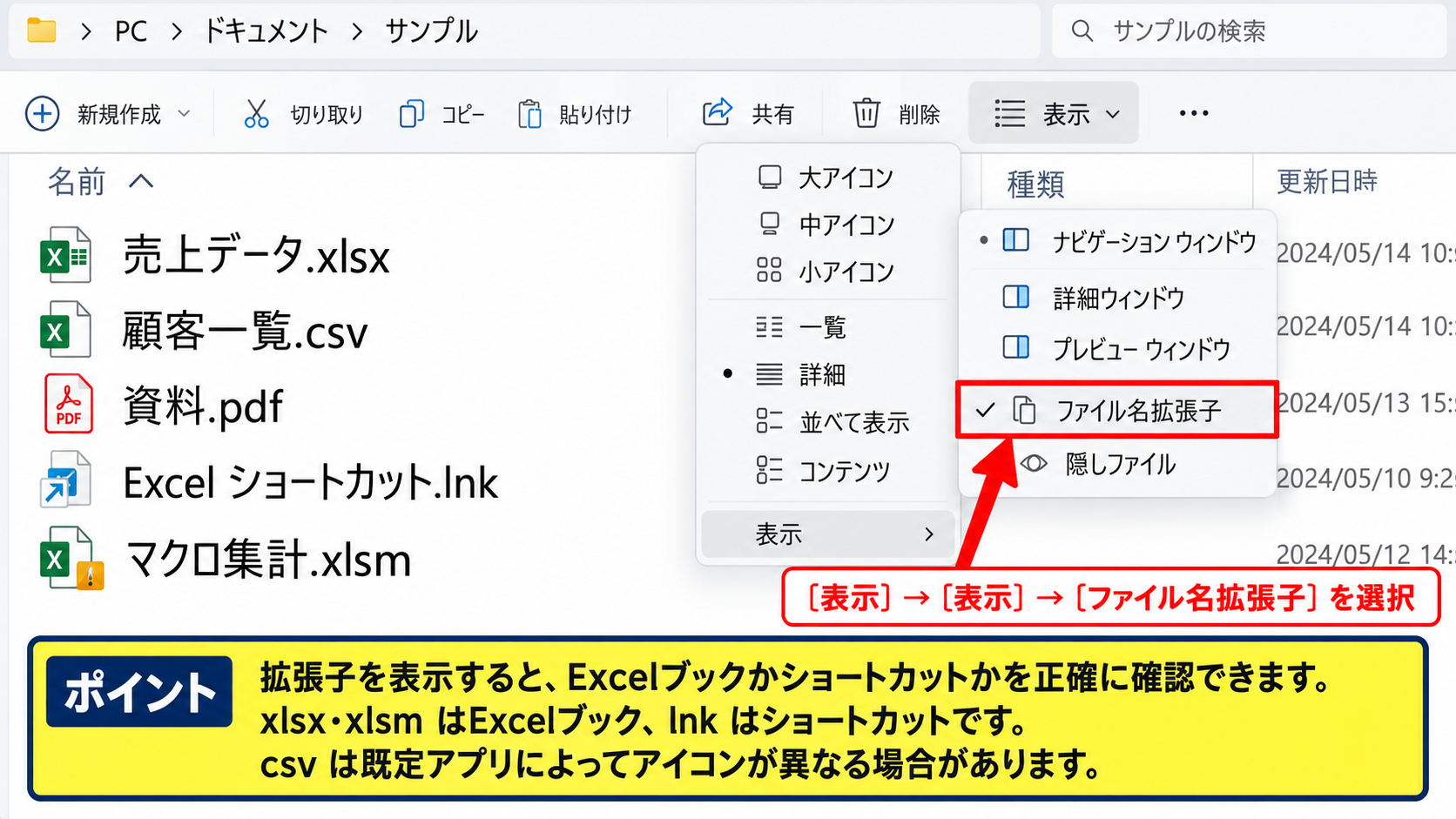
Task: Open the three-dots more options menu
Action: [1193, 113]
